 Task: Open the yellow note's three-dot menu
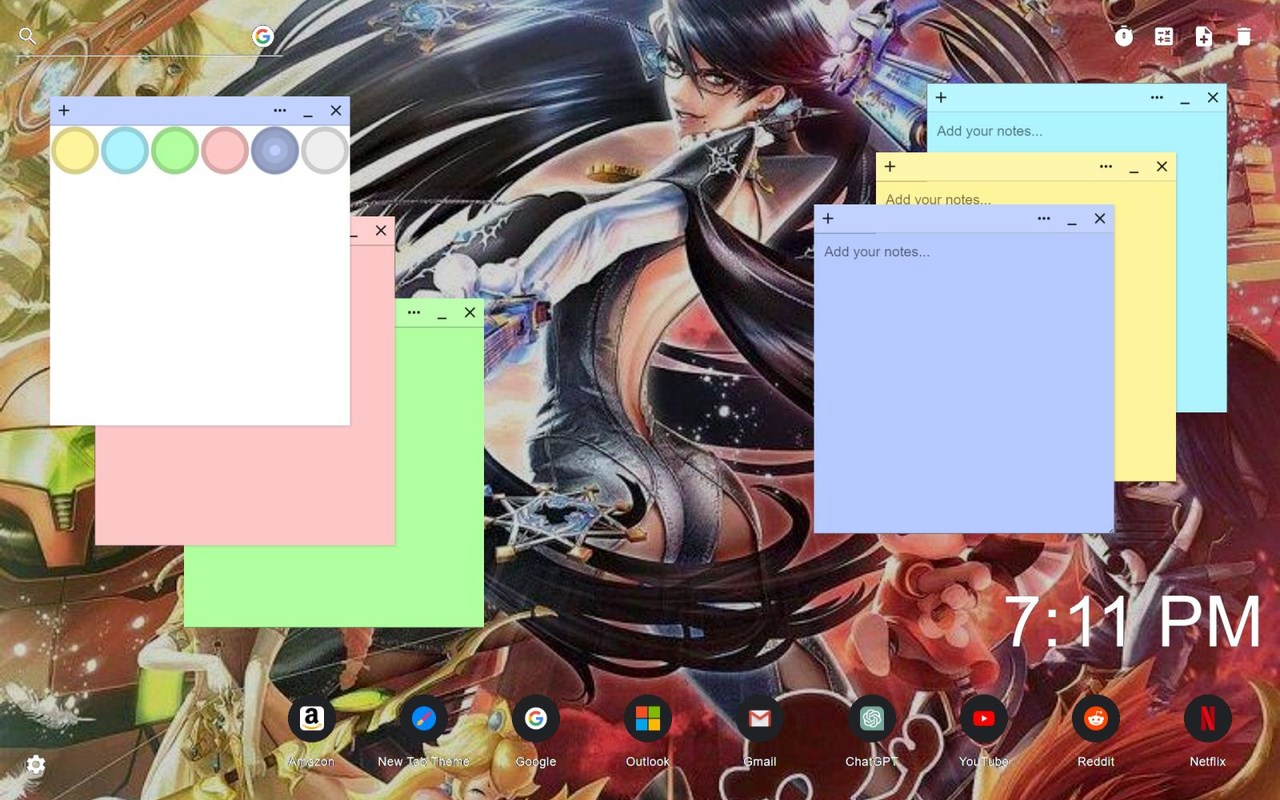tap(1106, 166)
